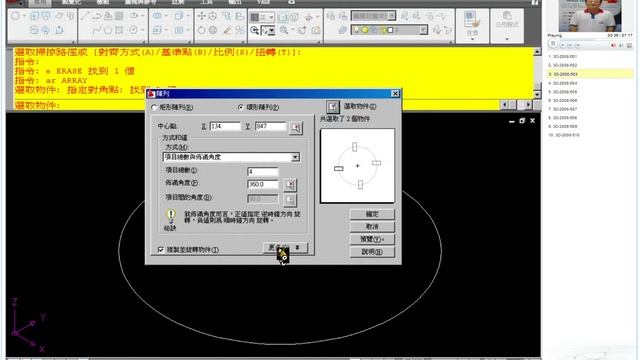Toggle the layer sun freeze icon
The height and width of the screenshot is (360, 640).
(365, 30)
